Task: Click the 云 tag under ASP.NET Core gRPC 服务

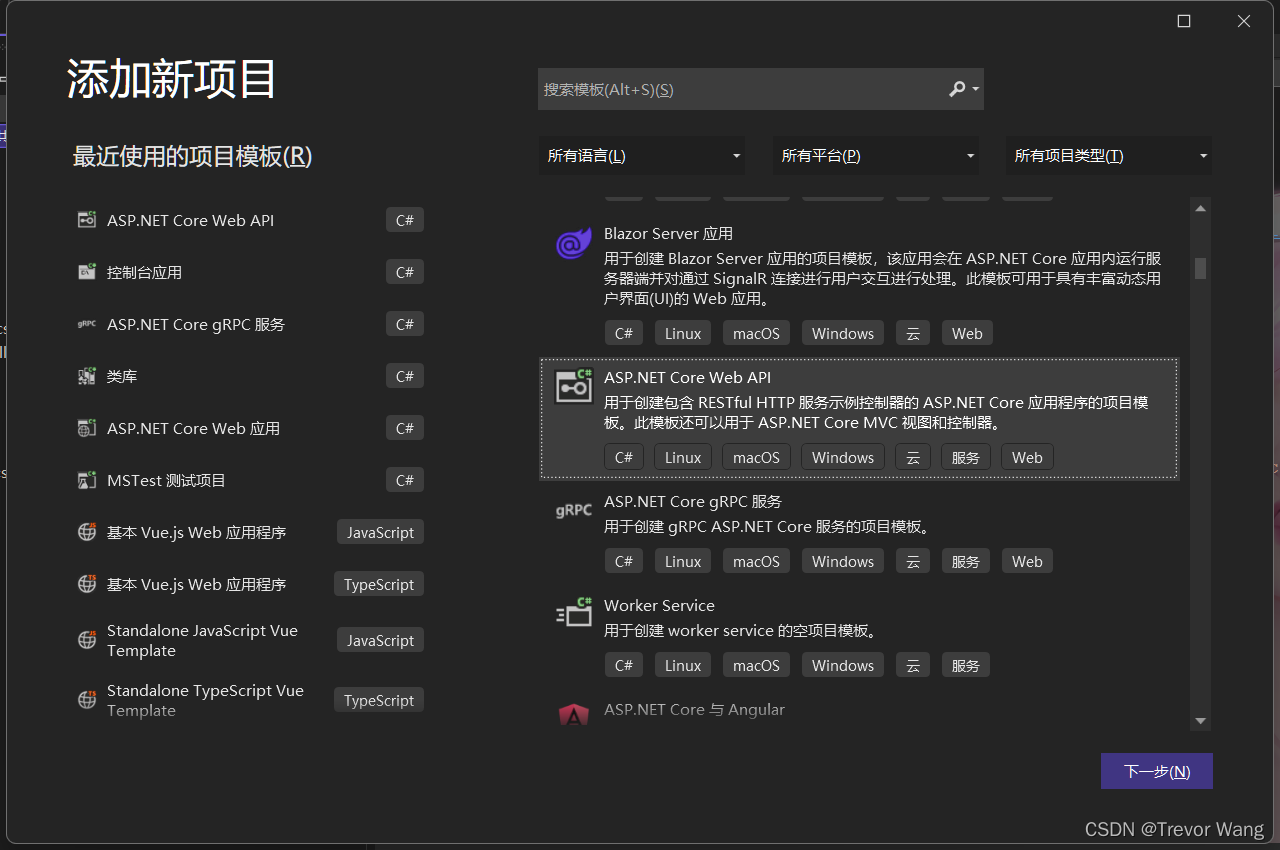Action: [x=912, y=560]
